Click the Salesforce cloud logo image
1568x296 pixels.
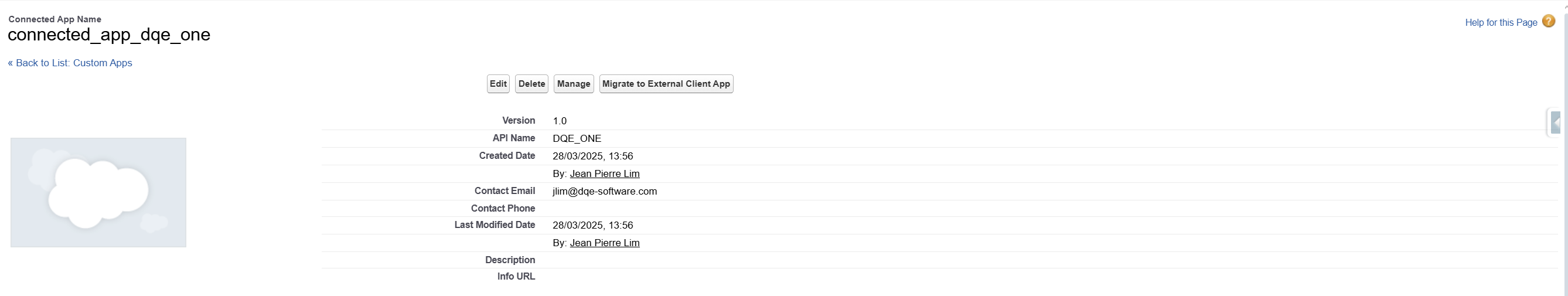pos(98,192)
